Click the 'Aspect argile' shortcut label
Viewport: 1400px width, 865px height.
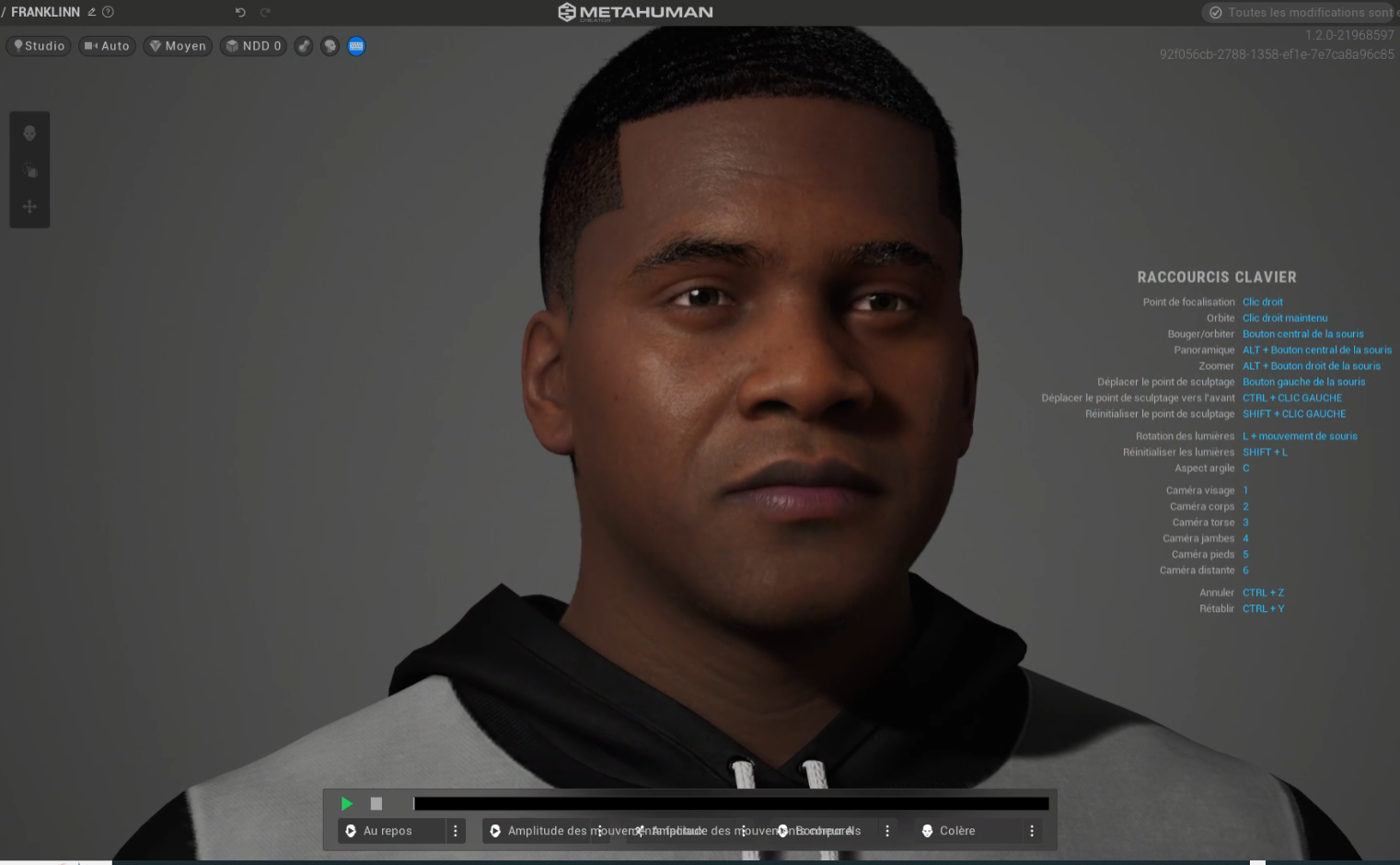pyautogui.click(x=1205, y=468)
